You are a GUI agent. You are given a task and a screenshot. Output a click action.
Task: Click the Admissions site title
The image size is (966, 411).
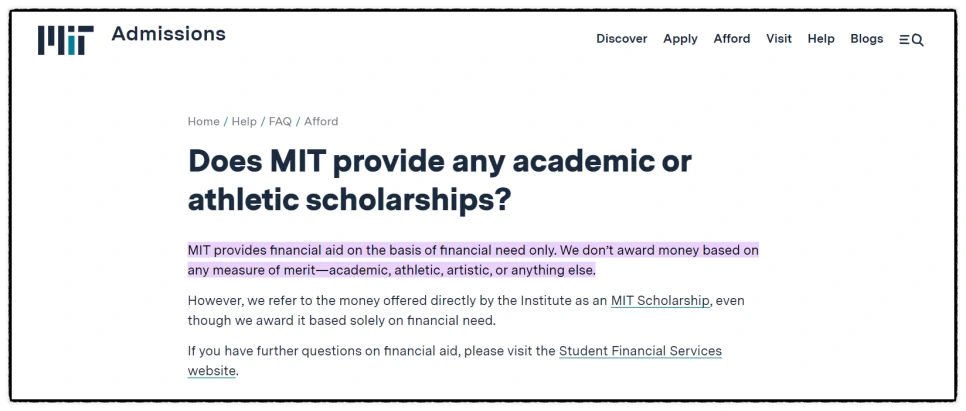[x=168, y=34]
